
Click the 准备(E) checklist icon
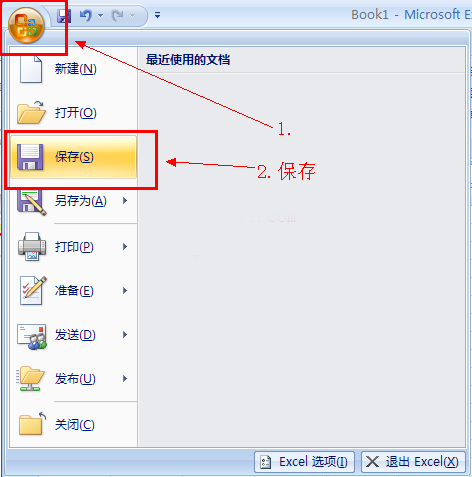(x=33, y=290)
